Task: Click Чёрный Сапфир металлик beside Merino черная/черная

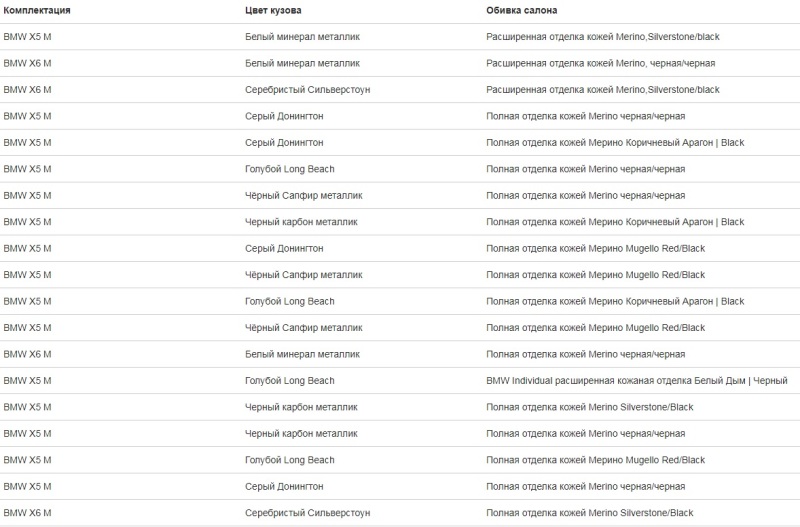Action: pos(304,196)
